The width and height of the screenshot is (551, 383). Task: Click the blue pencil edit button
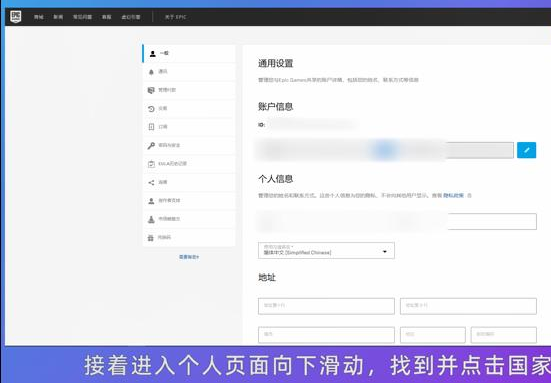(526, 150)
